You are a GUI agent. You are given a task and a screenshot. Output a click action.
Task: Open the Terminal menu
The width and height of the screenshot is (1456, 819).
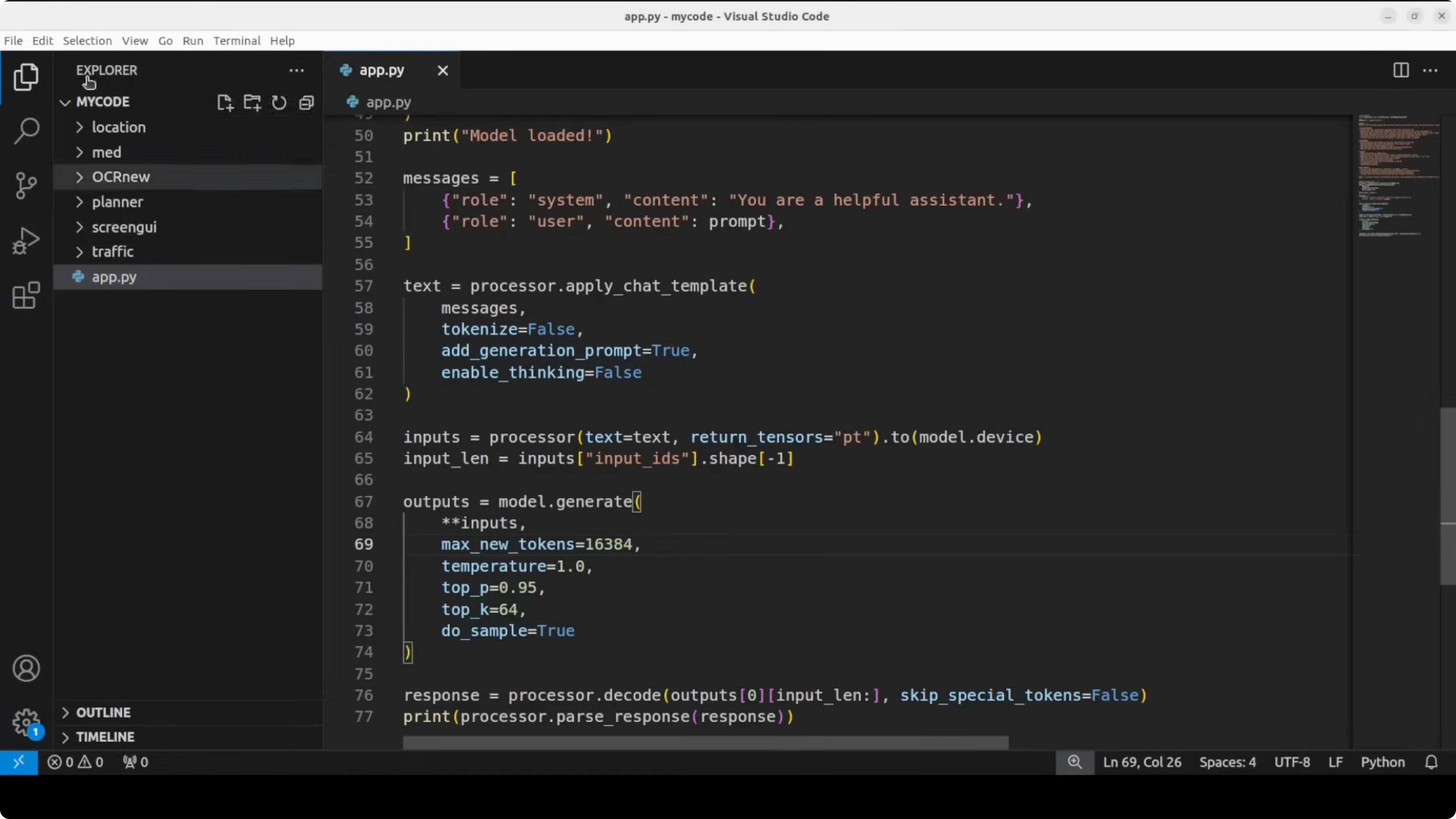pyautogui.click(x=237, y=40)
